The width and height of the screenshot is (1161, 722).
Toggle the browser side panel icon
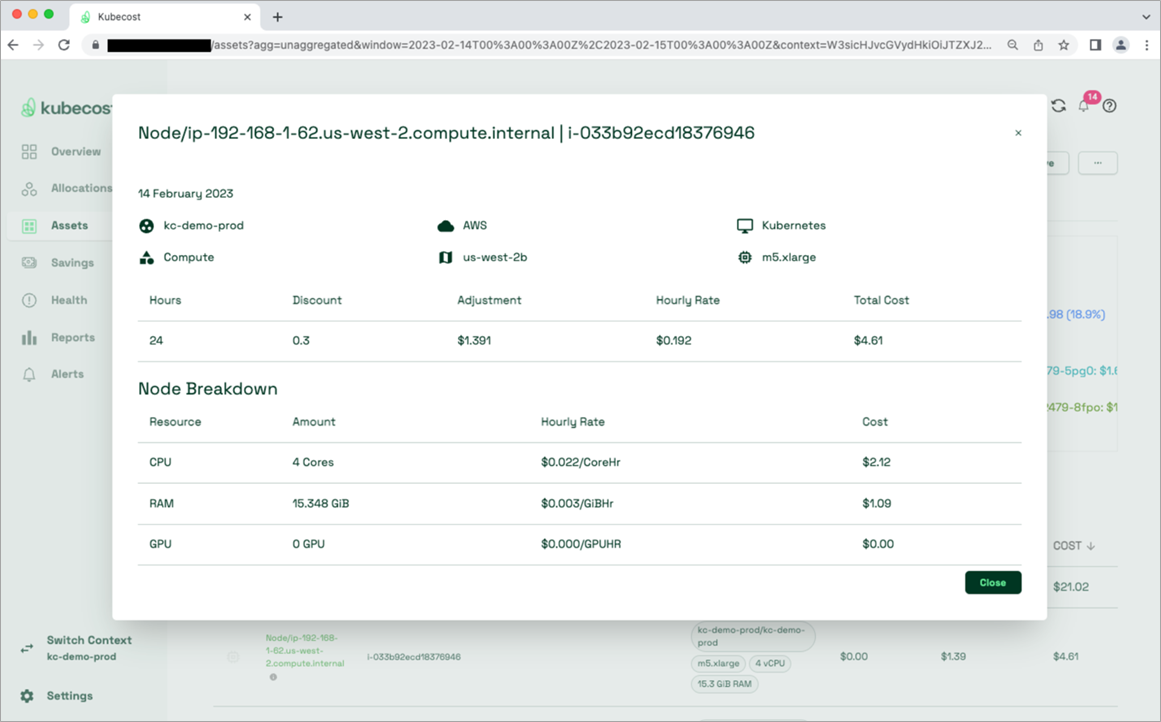pos(1095,45)
